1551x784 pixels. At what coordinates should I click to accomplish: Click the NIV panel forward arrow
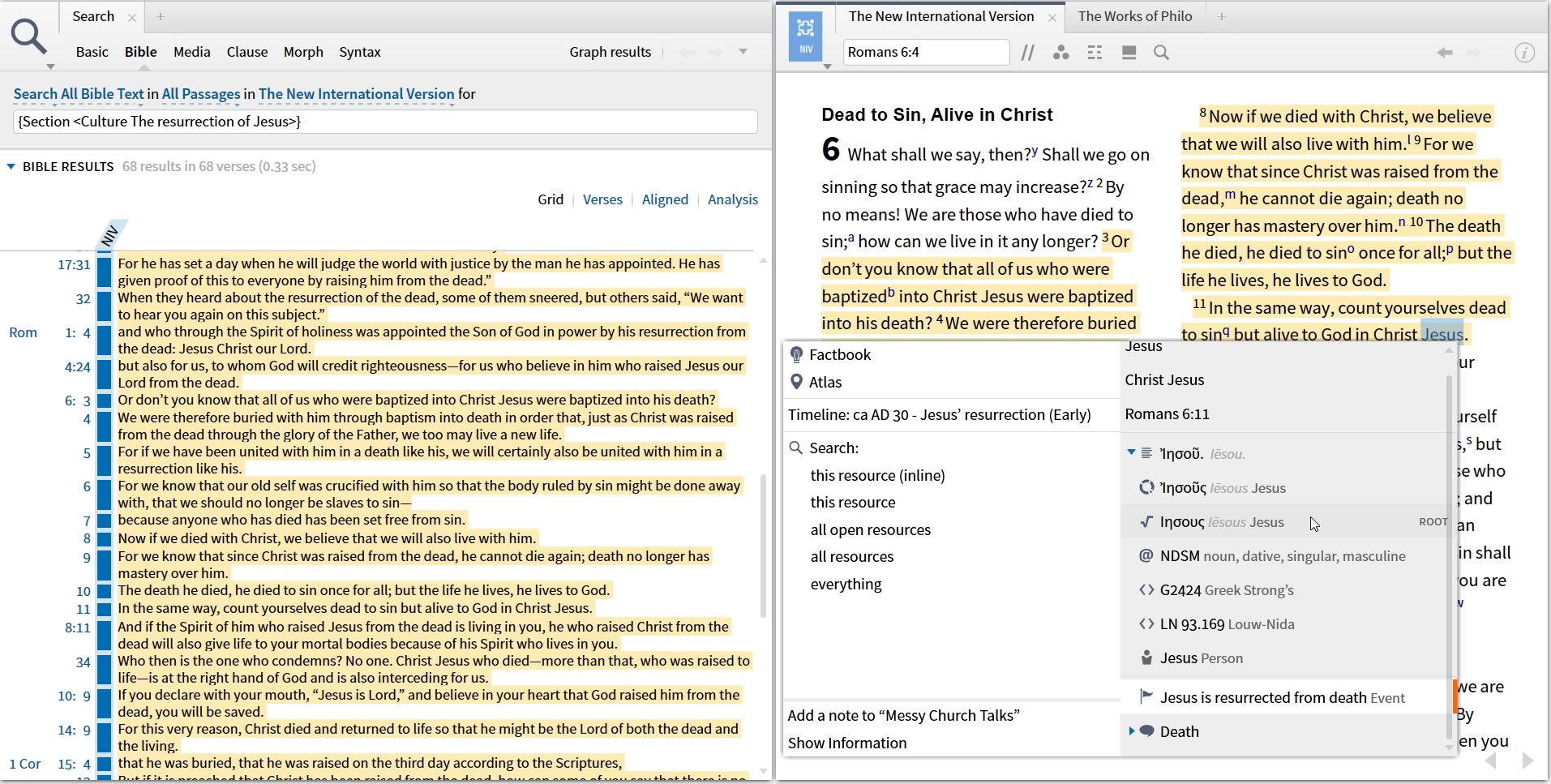tap(1473, 53)
